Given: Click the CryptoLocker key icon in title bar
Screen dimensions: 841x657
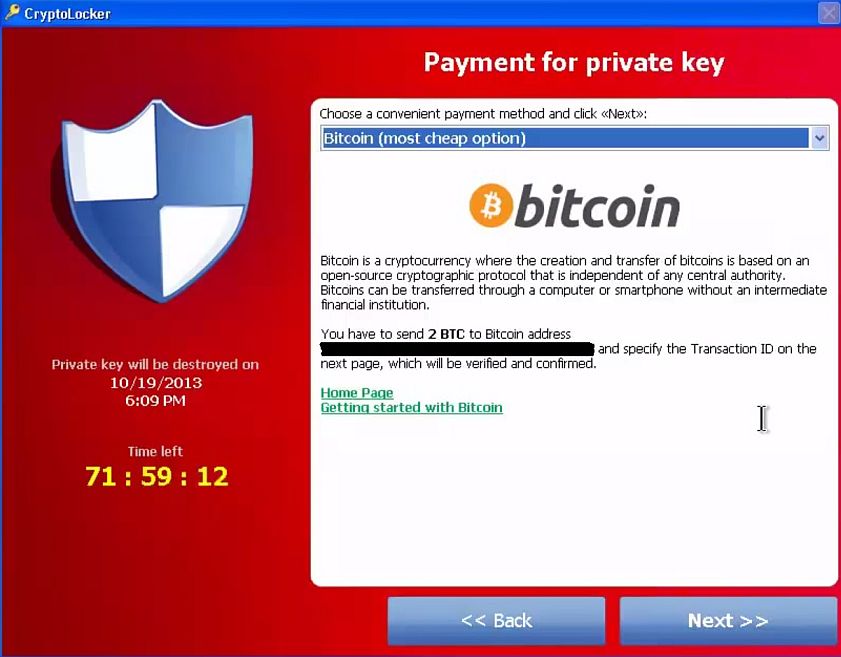Looking at the screenshot, I should pos(12,12).
